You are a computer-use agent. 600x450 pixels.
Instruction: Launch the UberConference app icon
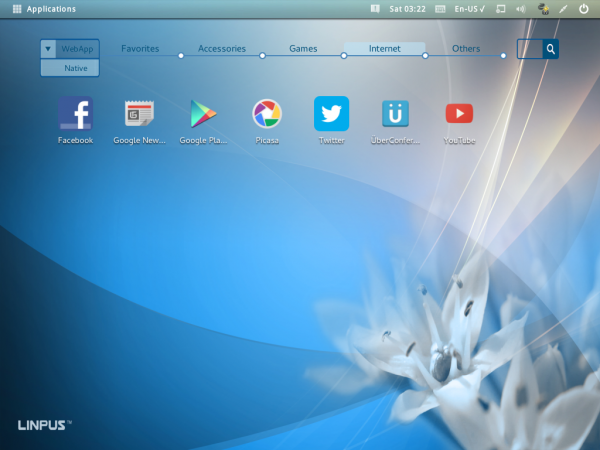click(x=395, y=114)
